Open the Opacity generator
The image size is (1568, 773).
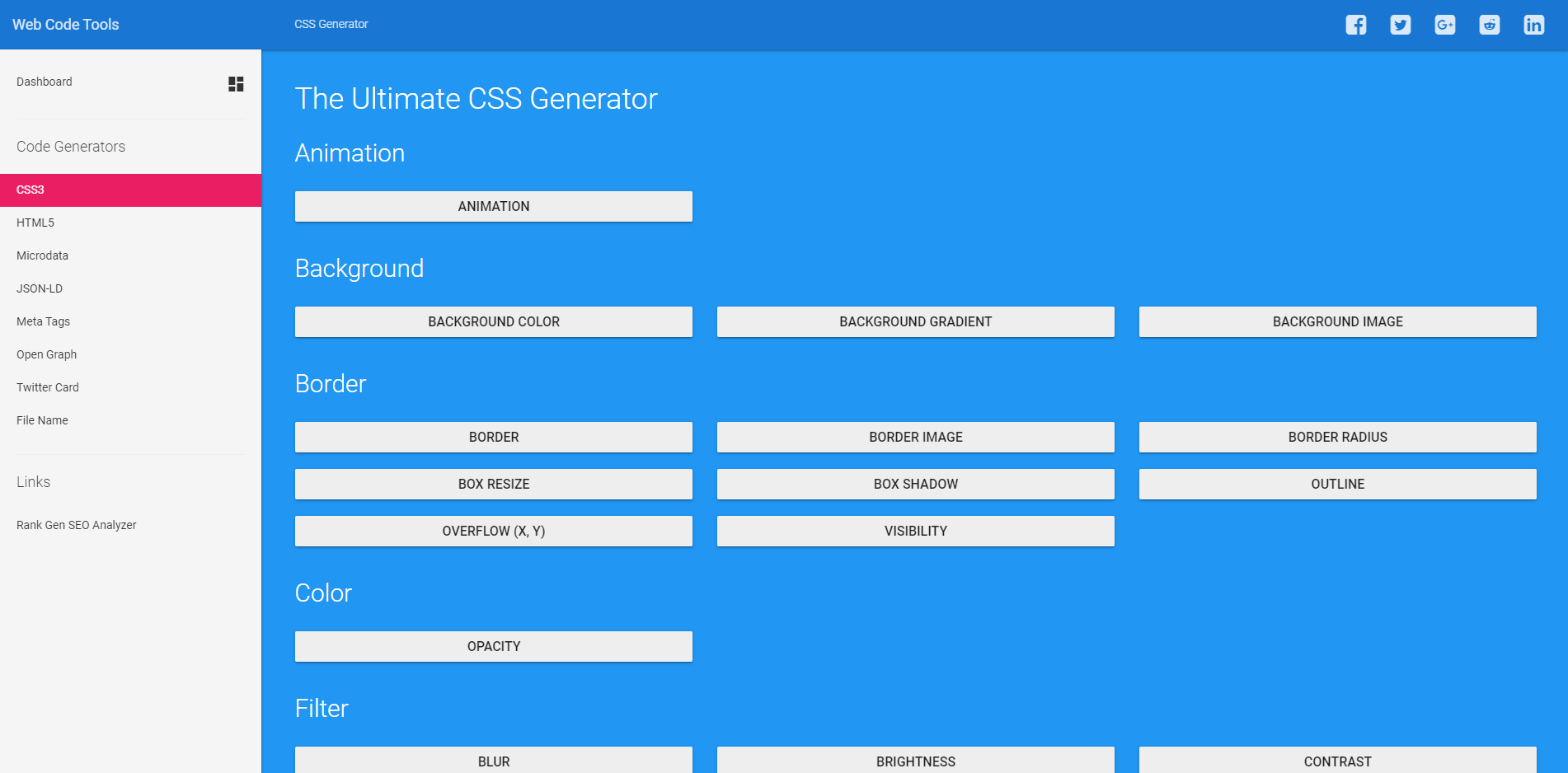click(x=494, y=646)
